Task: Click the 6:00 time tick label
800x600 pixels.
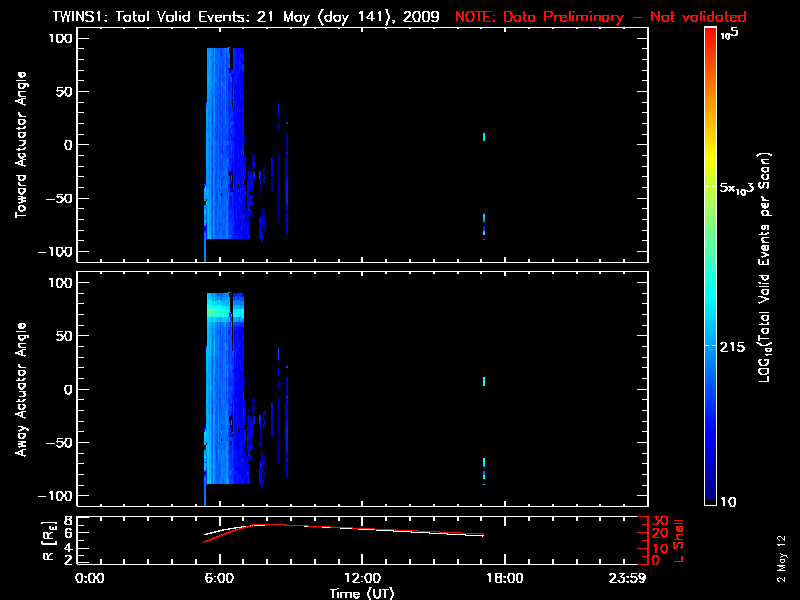Action: (x=219, y=579)
